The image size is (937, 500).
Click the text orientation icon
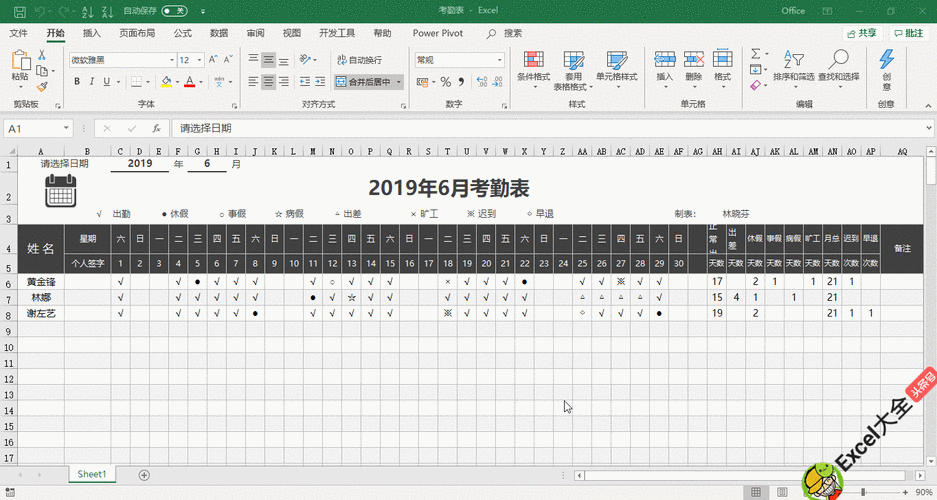coord(306,59)
